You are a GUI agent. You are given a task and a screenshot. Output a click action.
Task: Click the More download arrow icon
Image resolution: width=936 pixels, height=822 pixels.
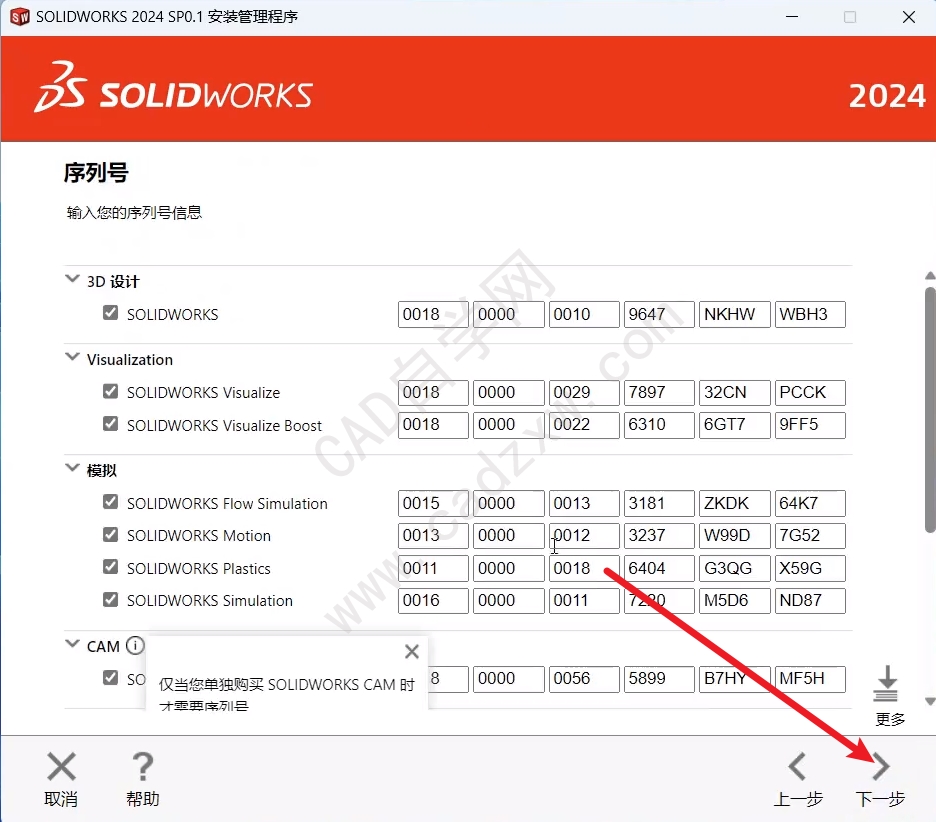pyautogui.click(x=886, y=684)
